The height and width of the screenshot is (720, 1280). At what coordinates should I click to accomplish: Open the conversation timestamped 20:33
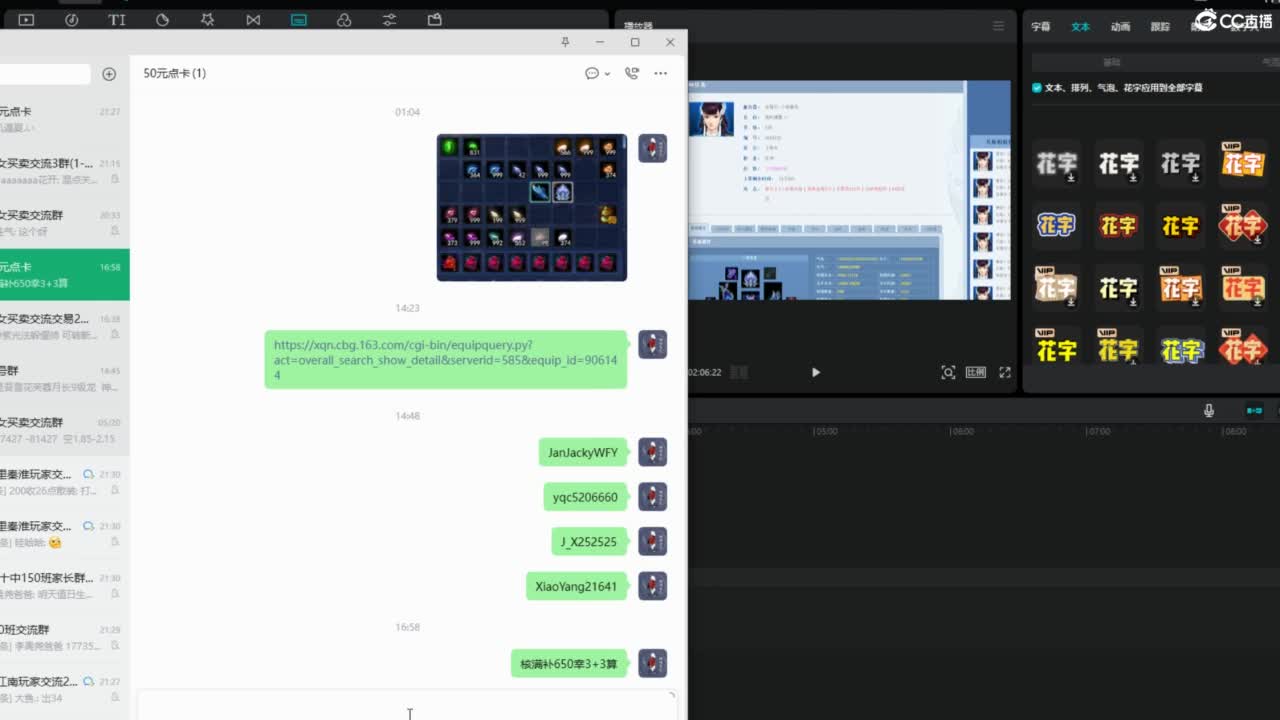click(64, 223)
